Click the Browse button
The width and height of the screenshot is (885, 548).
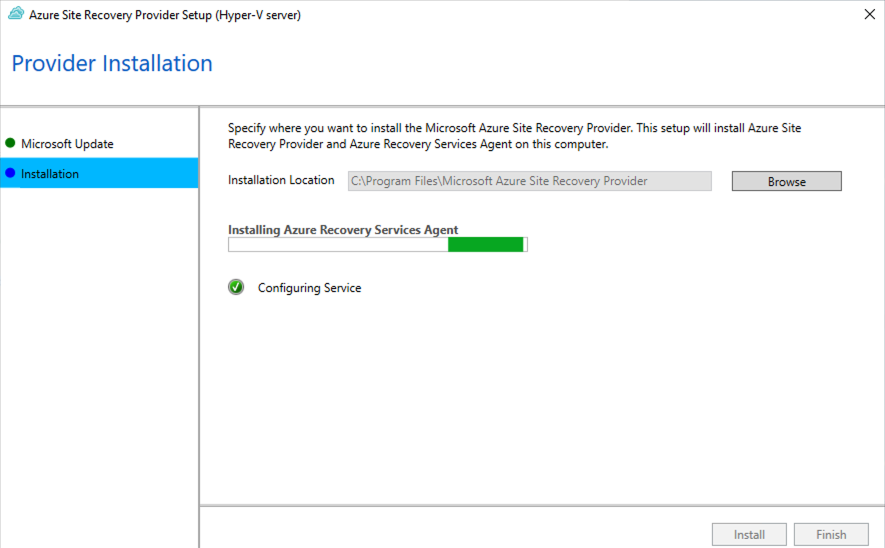pos(786,181)
